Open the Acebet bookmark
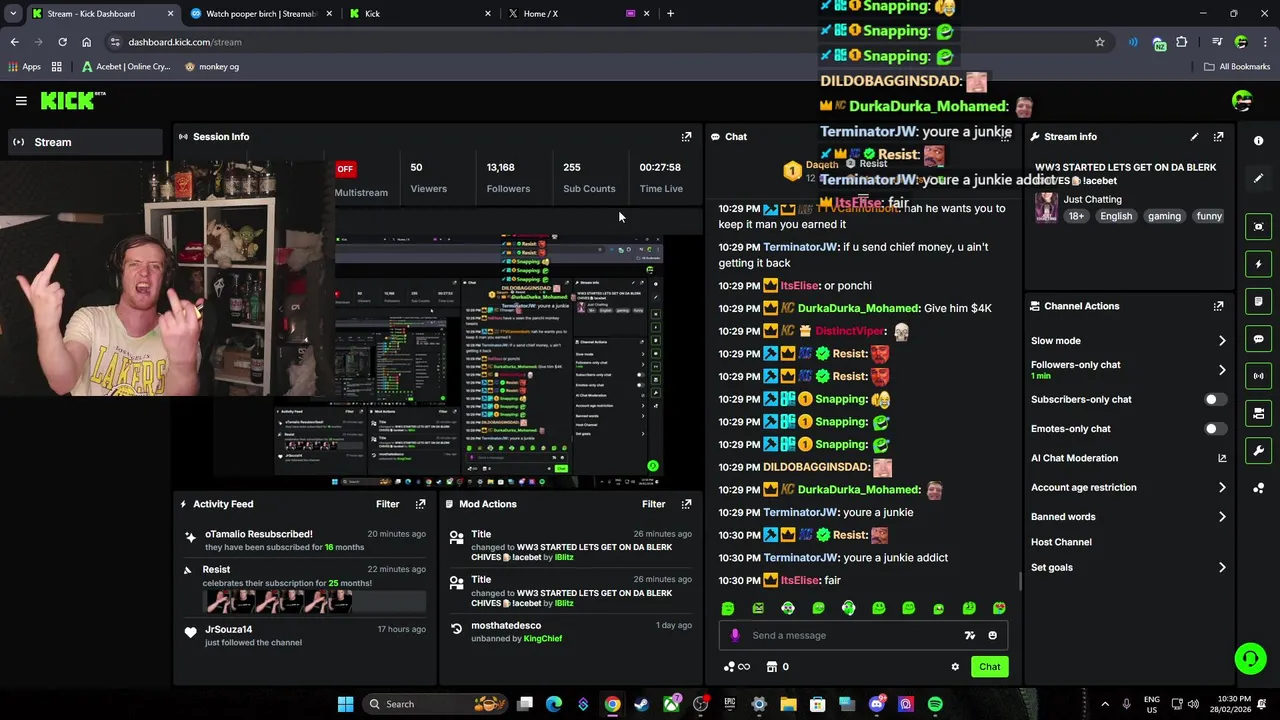The height and width of the screenshot is (720, 1280). click(126, 67)
